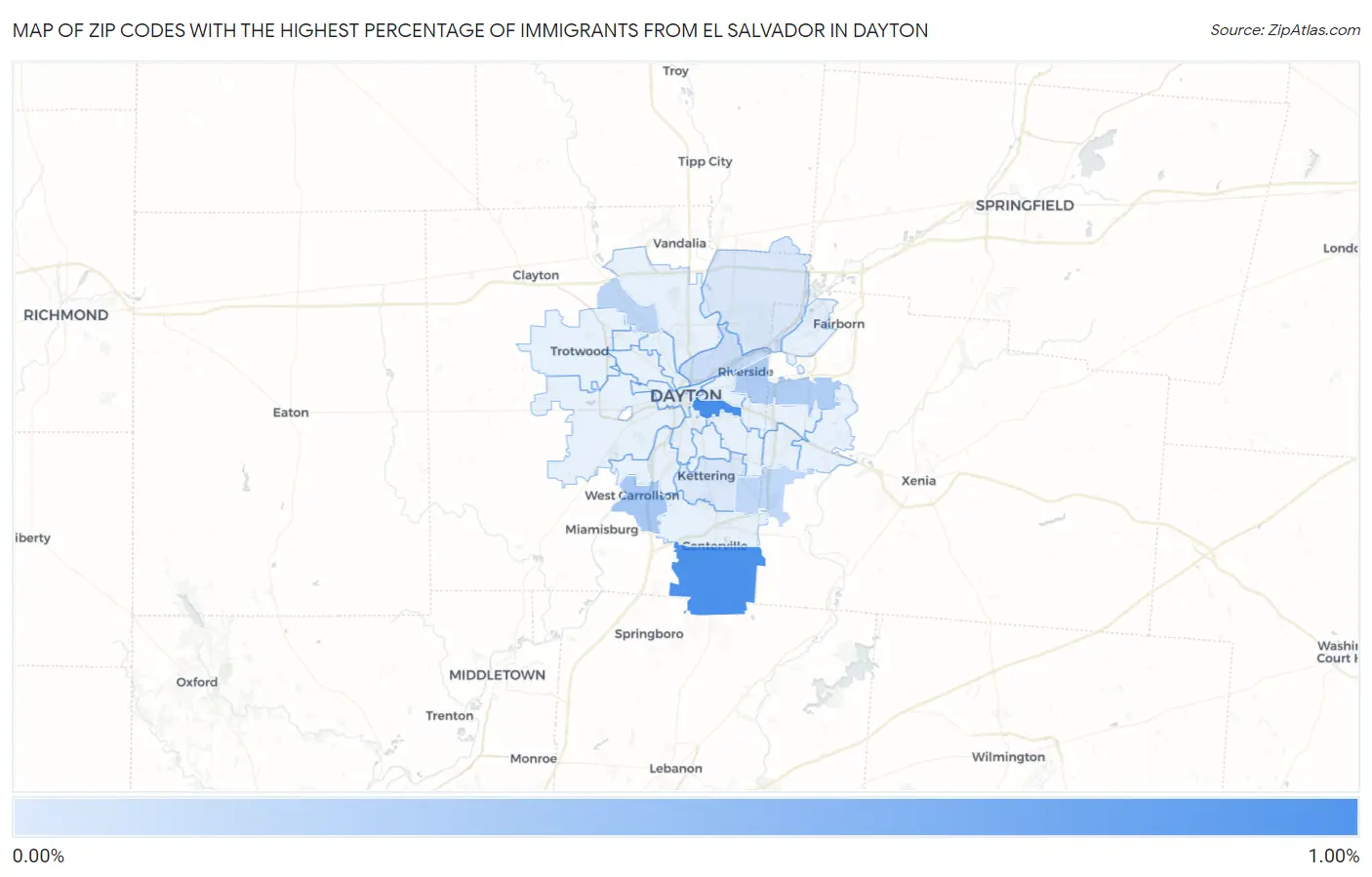Click the Source: ZipAtlas.com attribution
Screen dimensions: 1372x877
tap(1285, 30)
